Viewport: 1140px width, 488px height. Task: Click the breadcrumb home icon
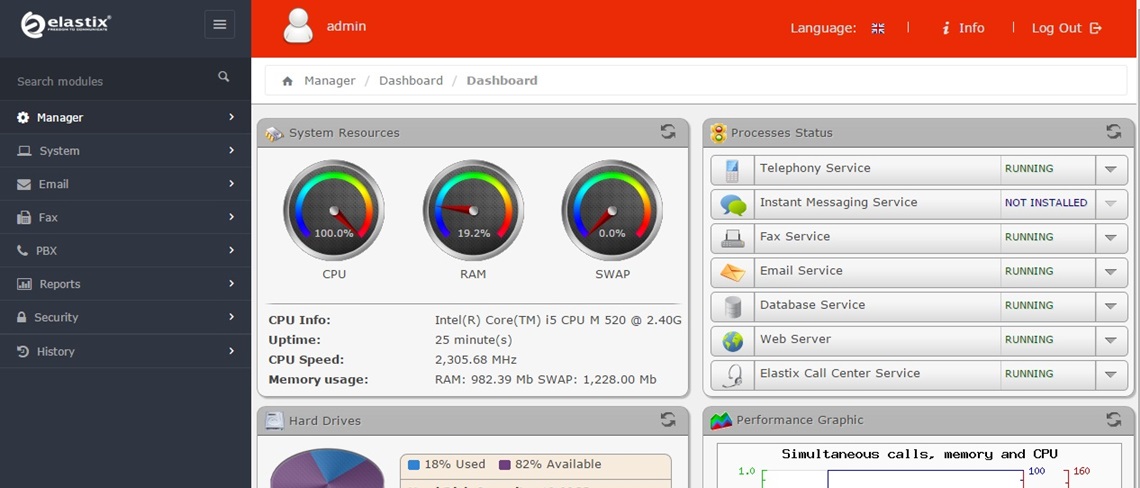point(287,81)
